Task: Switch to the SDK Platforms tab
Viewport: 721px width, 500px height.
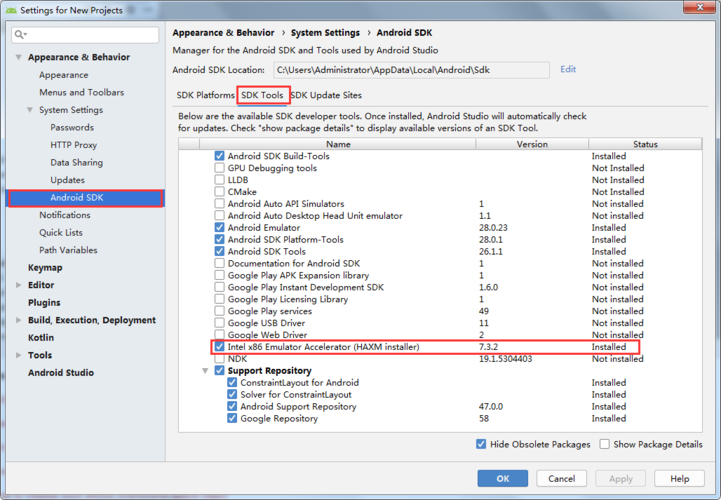Action: [206, 95]
